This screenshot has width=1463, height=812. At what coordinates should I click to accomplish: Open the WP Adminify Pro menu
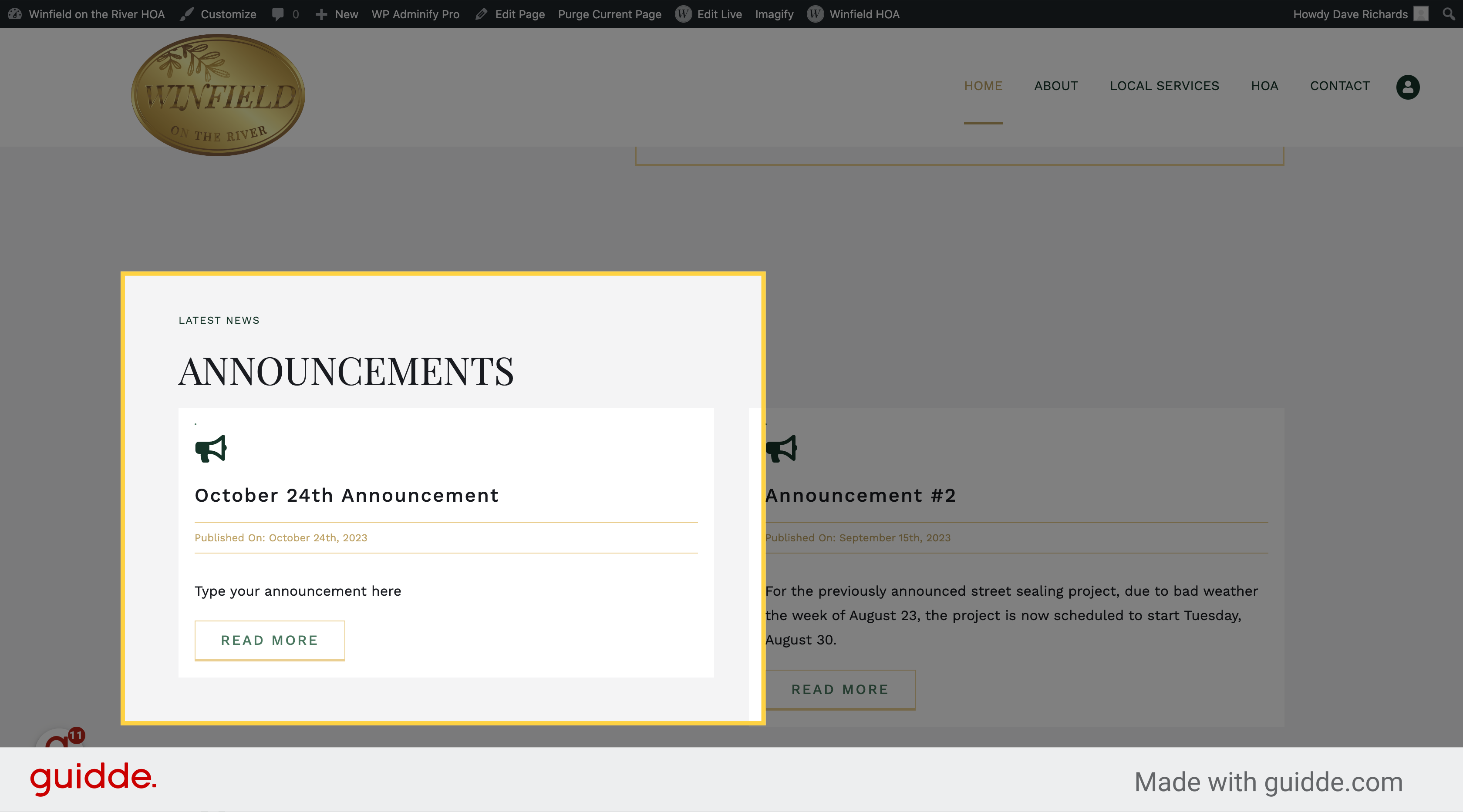click(415, 14)
